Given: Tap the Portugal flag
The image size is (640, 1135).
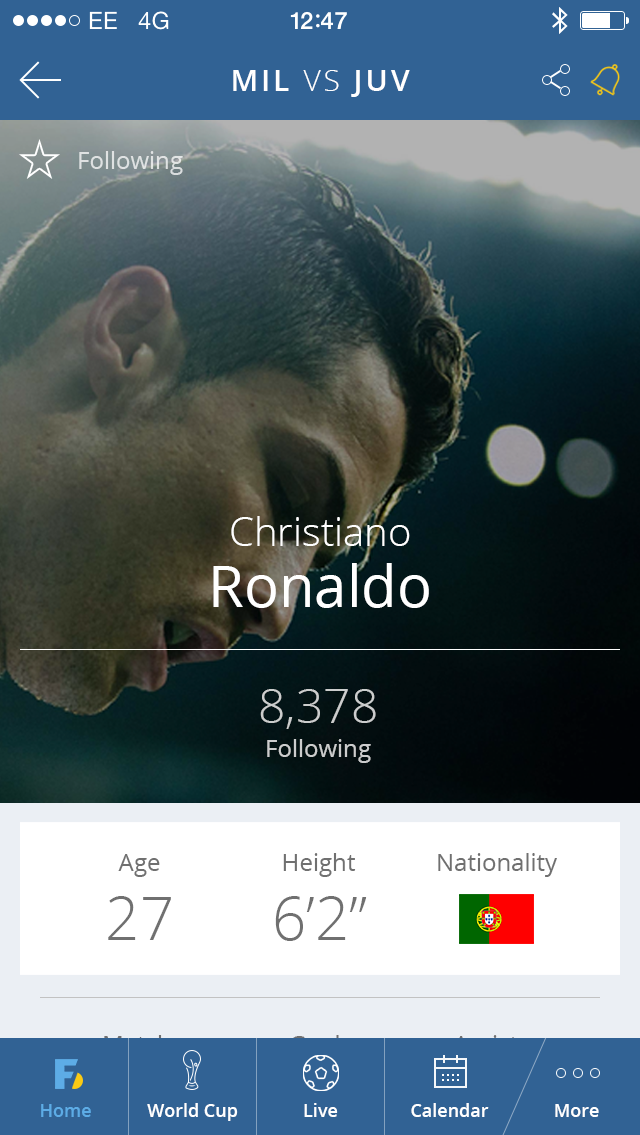Looking at the screenshot, I should 496,919.
